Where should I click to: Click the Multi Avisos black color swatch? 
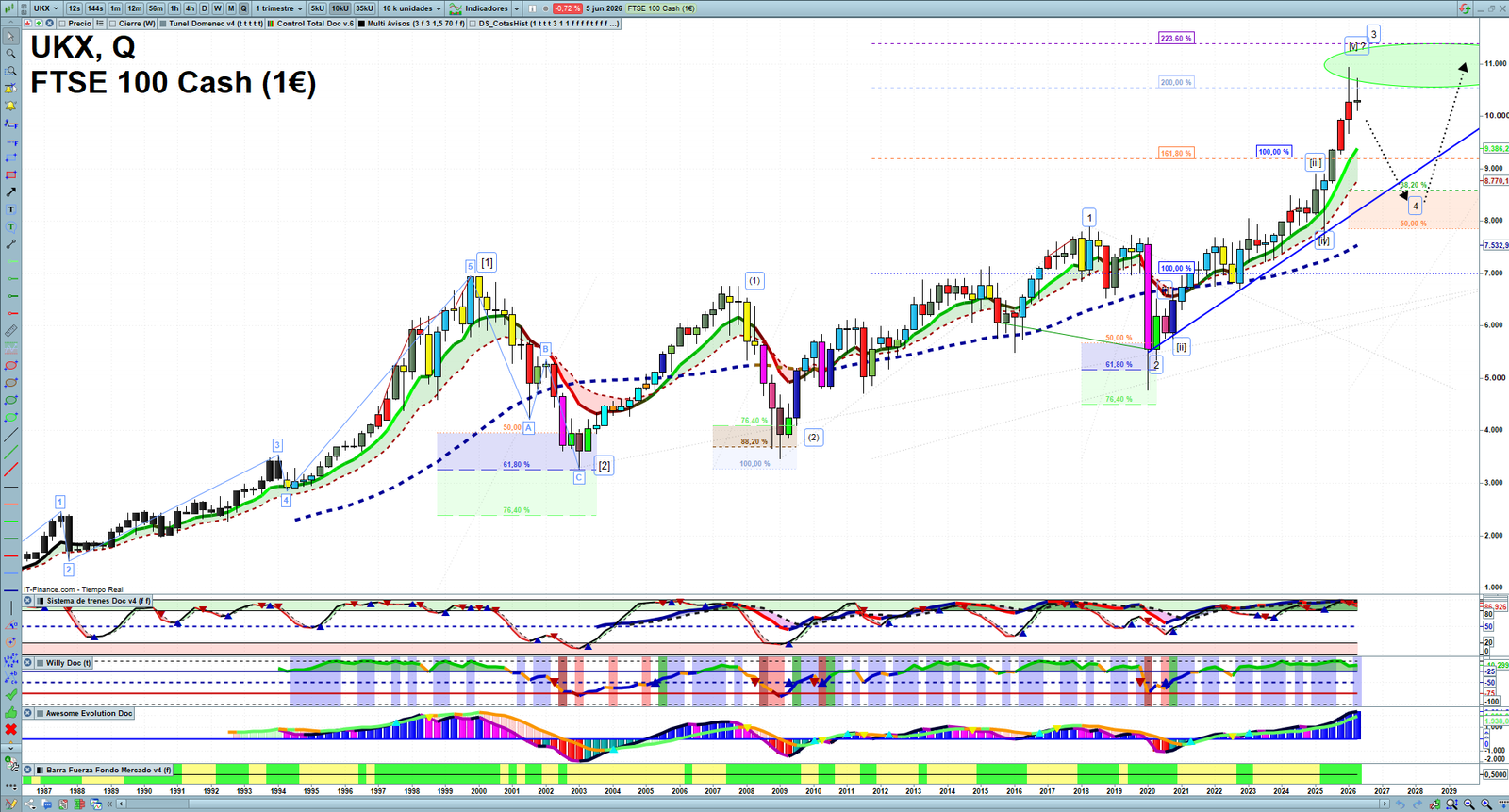tap(361, 24)
